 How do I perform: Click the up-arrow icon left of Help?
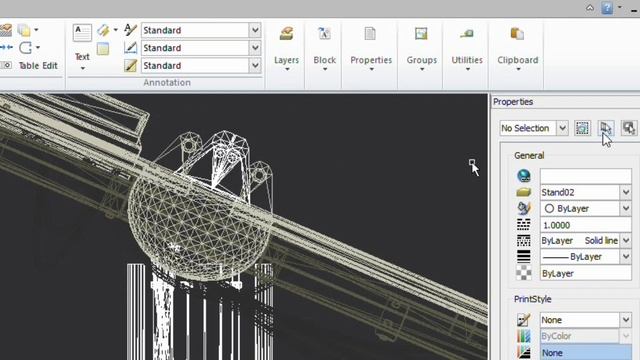pyautogui.click(x=590, y=8)
